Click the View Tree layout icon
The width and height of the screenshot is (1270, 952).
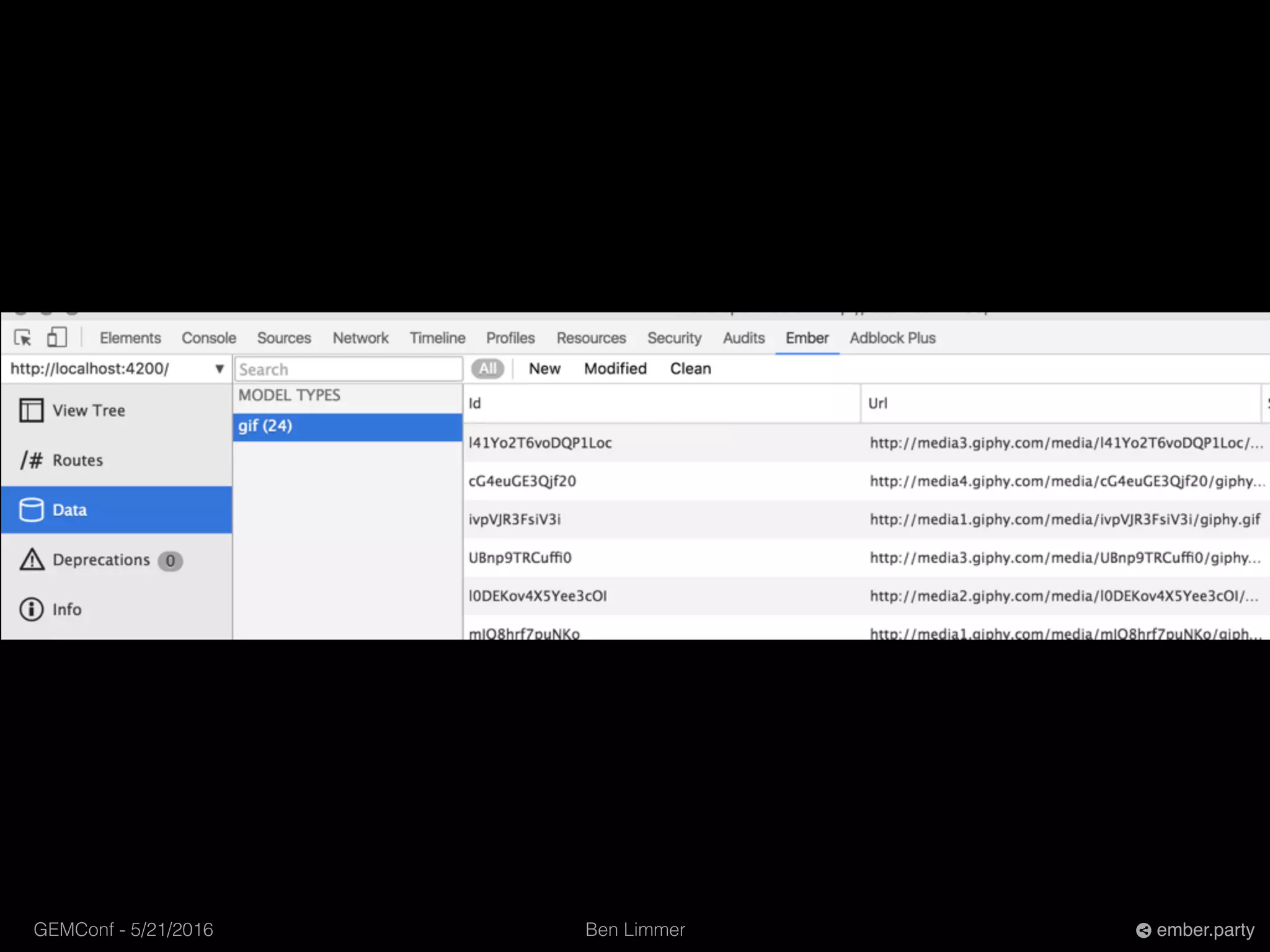click(x=31, y=410)
